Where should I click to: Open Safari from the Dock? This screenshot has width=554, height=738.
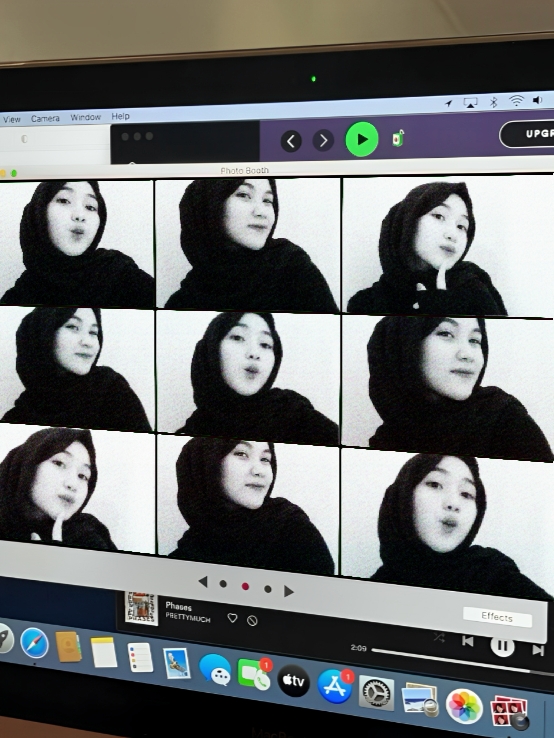[34, 642]
